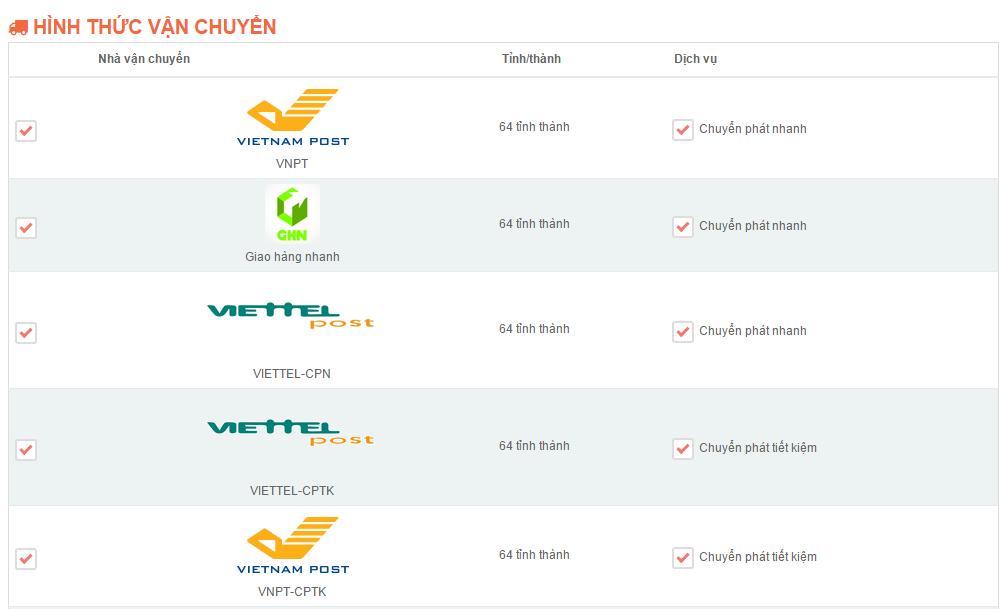Uncheck the VNPT carrier checkbox
Viewport: 1000px width, 609px height.
(x=26, y=131)
